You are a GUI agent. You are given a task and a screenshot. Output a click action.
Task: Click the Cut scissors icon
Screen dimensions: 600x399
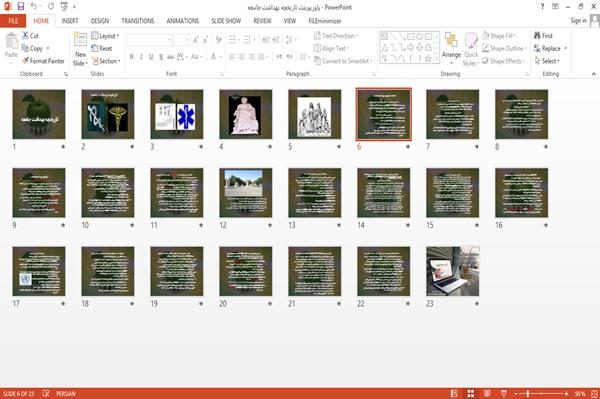pyautogui.click(x=25, y=36)
